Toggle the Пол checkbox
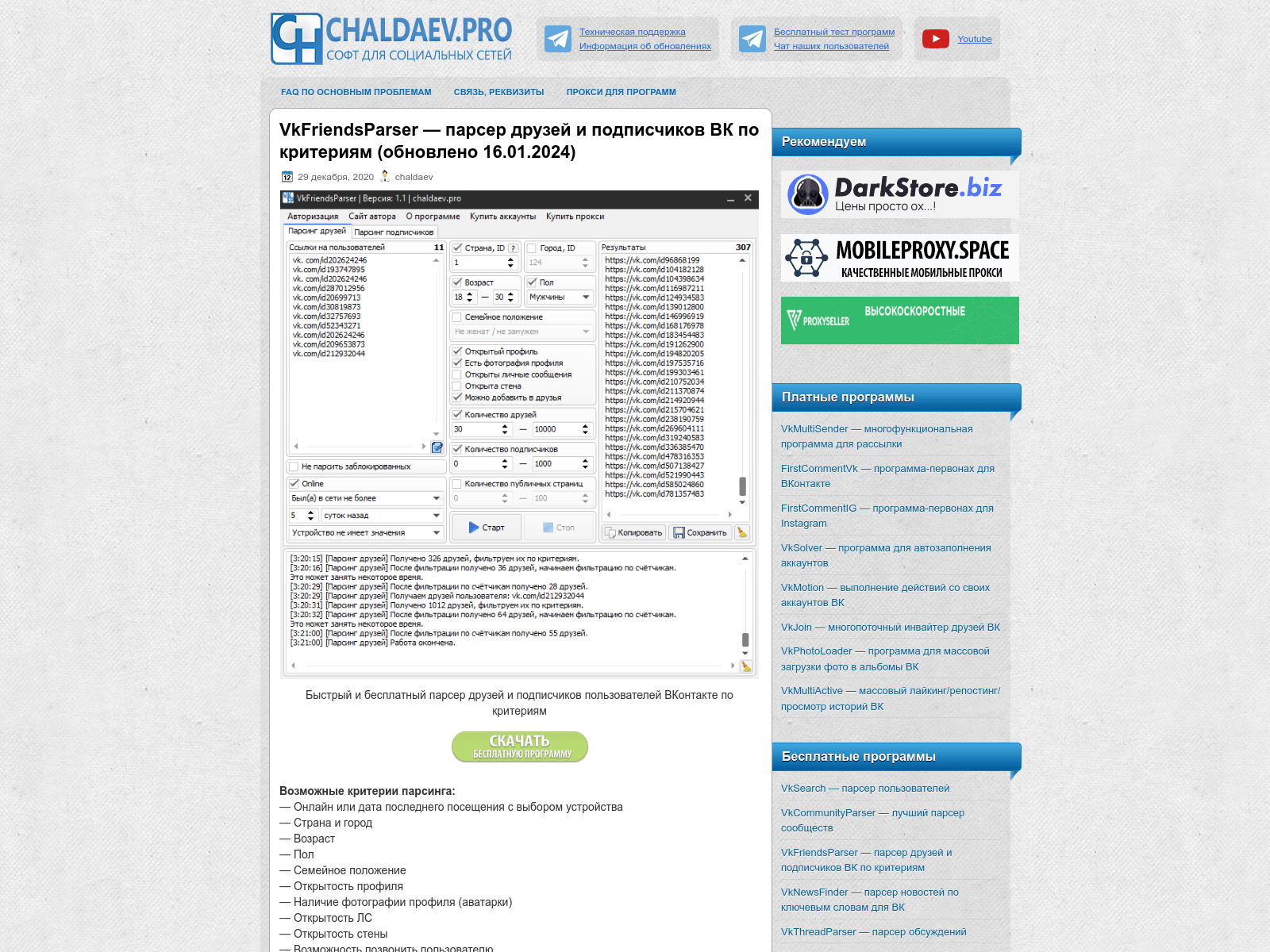Screen dimensions: 1270x952 pos(532,282)
